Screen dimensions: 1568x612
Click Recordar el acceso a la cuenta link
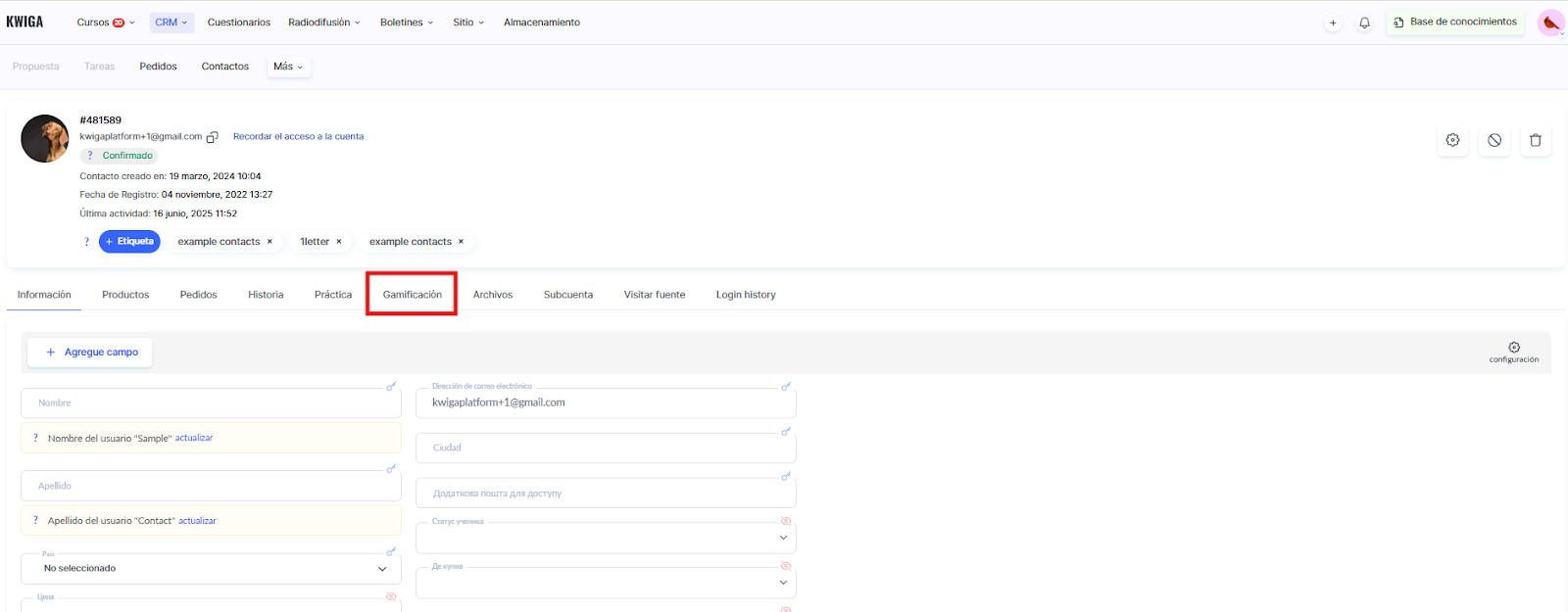tap(298, 137)
